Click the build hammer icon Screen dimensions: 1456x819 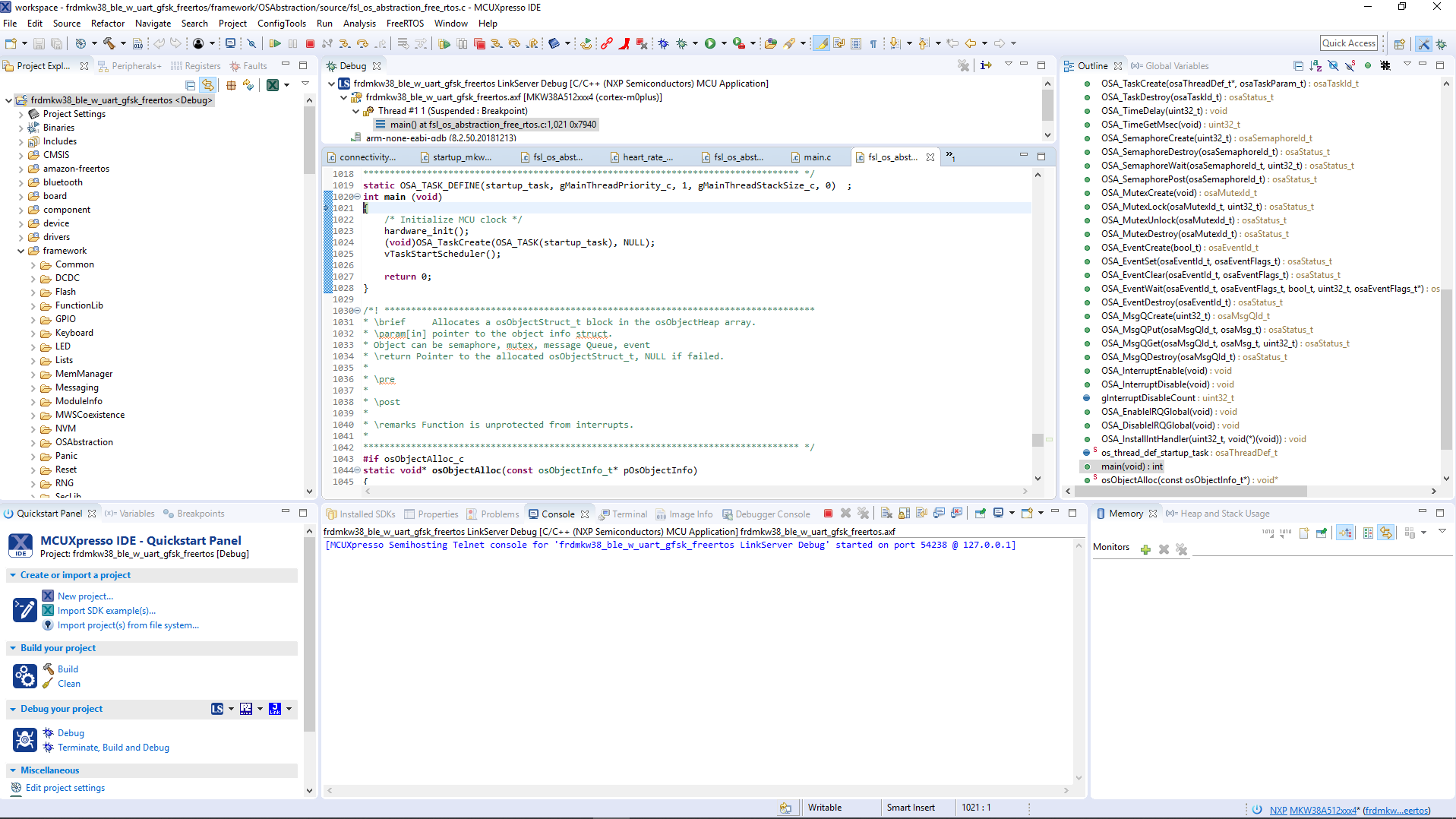click(x=109, y=44)
